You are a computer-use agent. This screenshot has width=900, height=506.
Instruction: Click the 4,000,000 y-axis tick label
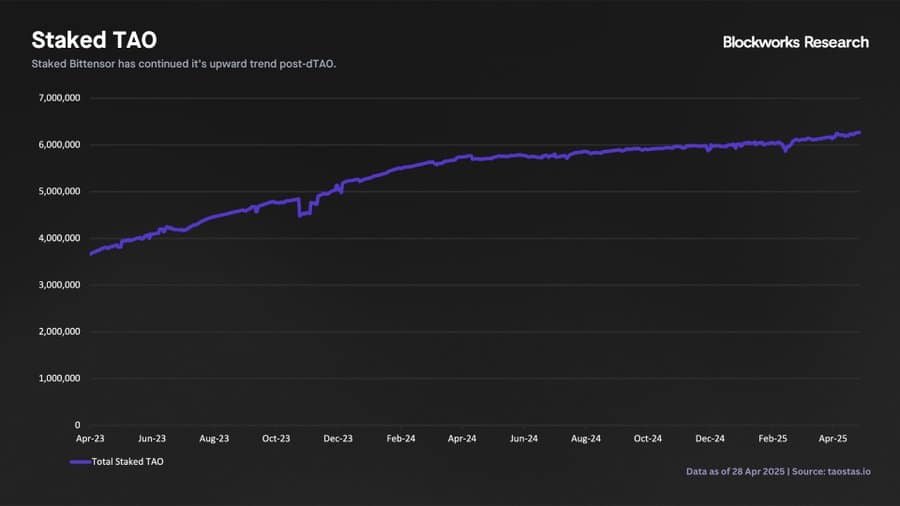click(x=59, y=238)
